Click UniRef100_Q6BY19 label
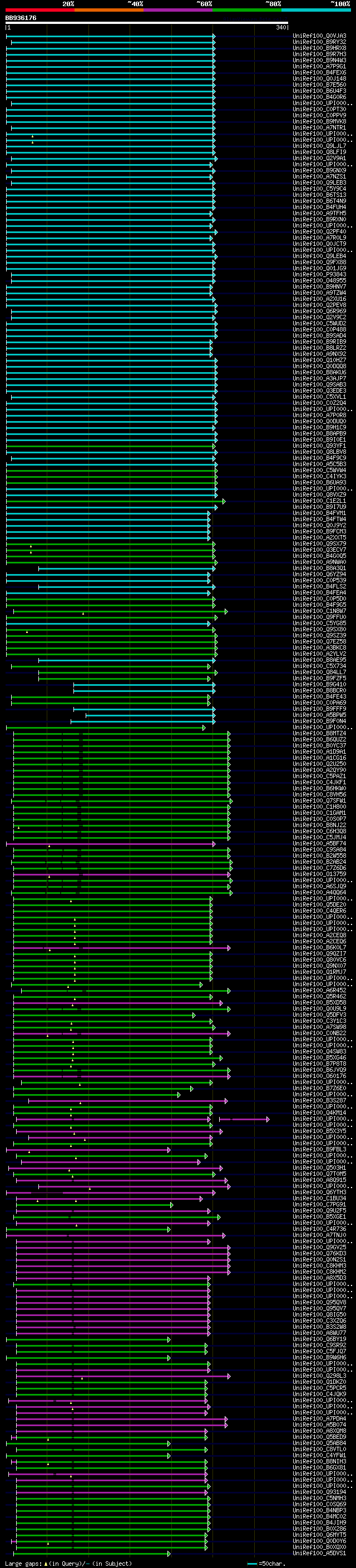This screenshot has height=1568, width=356. point(319,1339)
